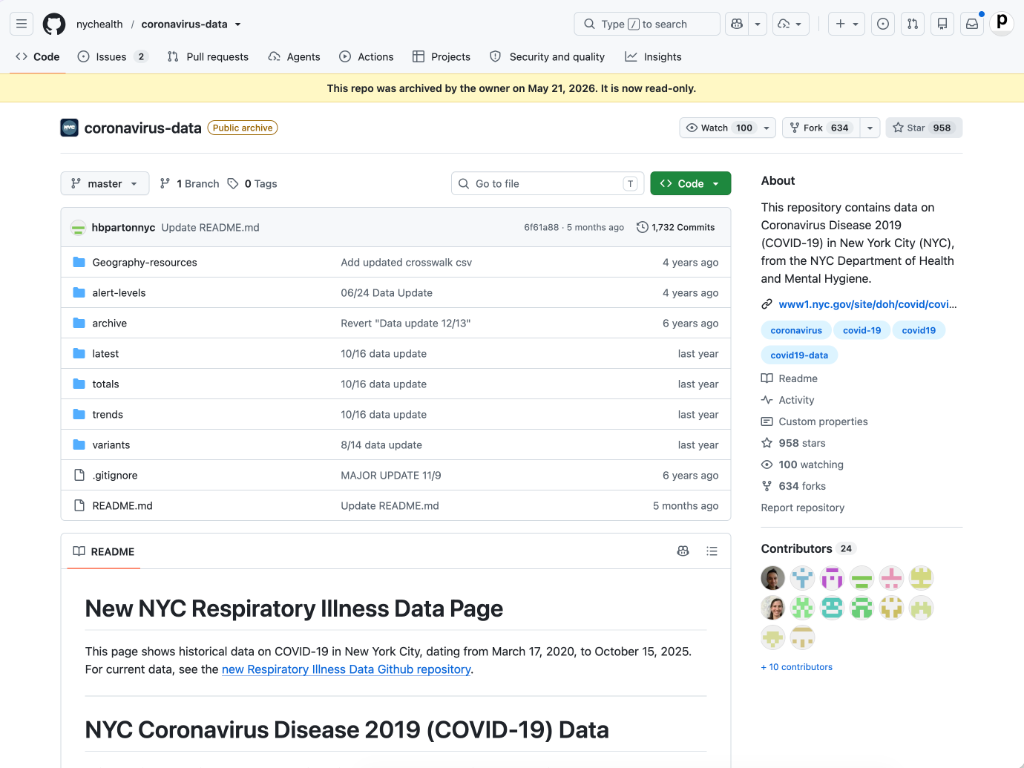Open the alert-levels folder
The image size is (1024, 768).
pyautogui.click(x=119, y=293)
